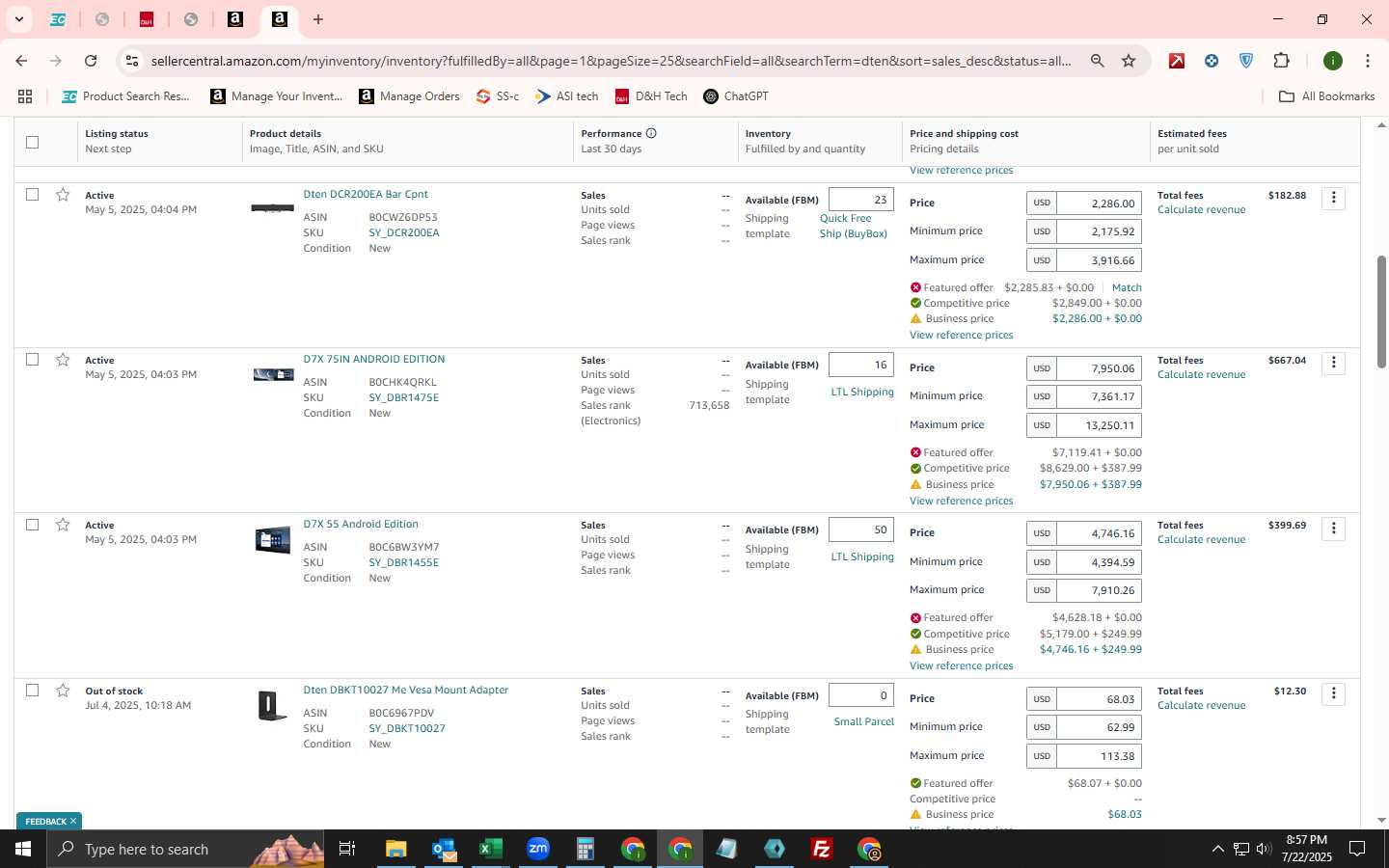This screenshot has height=868, width=1389.
Task: Open Excel from the taskbar
Action: point(490,849)
